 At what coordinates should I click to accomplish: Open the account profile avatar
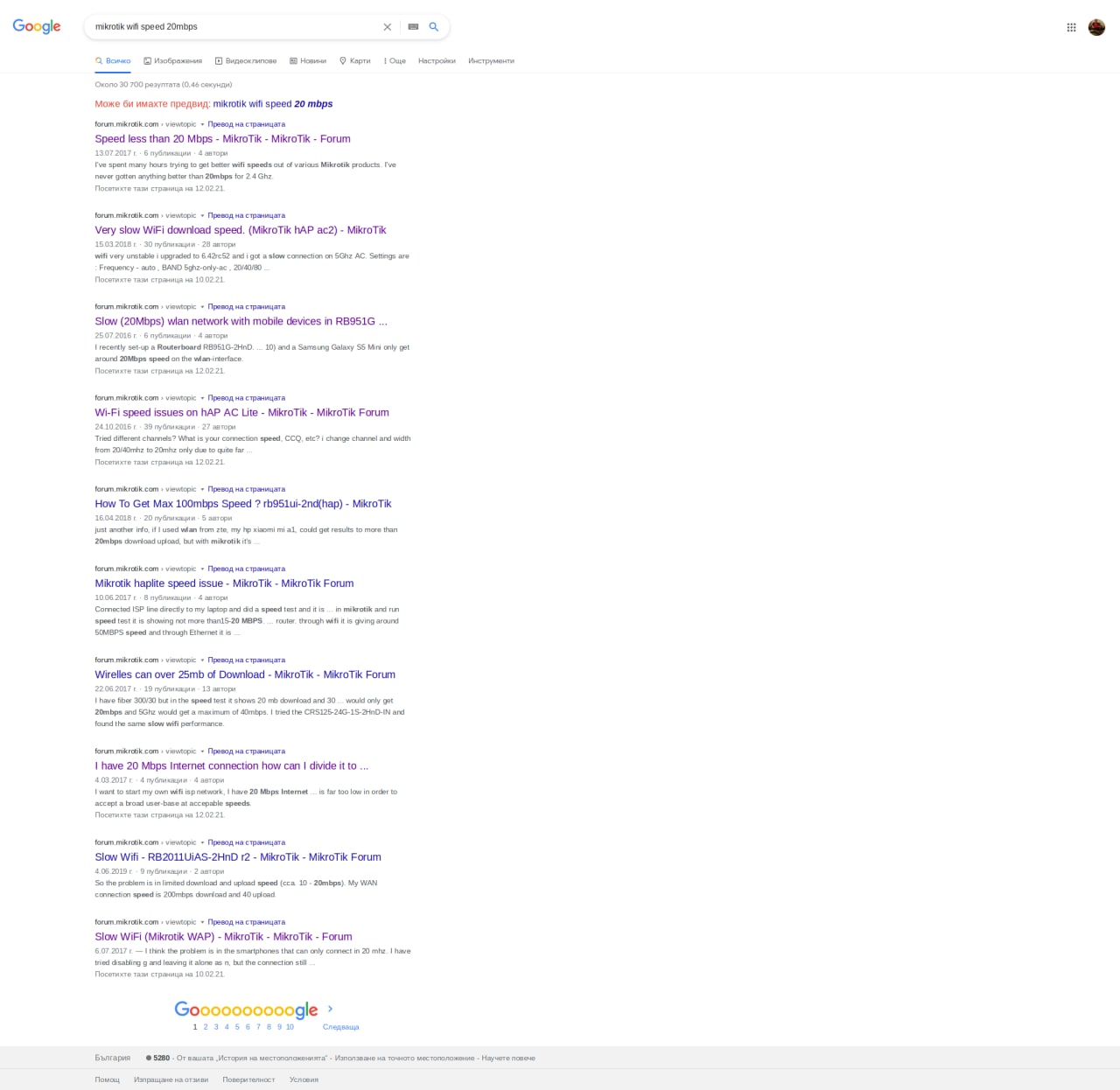[x=1096, y=27]
